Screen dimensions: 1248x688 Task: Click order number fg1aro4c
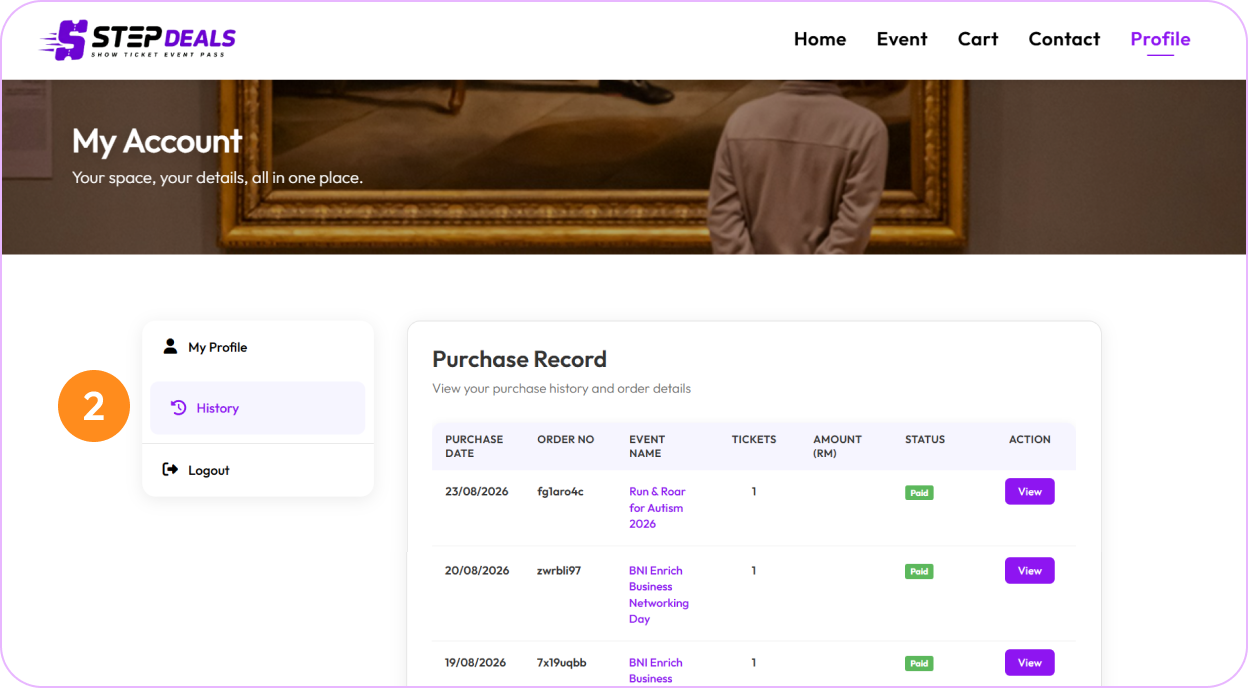pyautogui.click(x=560, y=491)
